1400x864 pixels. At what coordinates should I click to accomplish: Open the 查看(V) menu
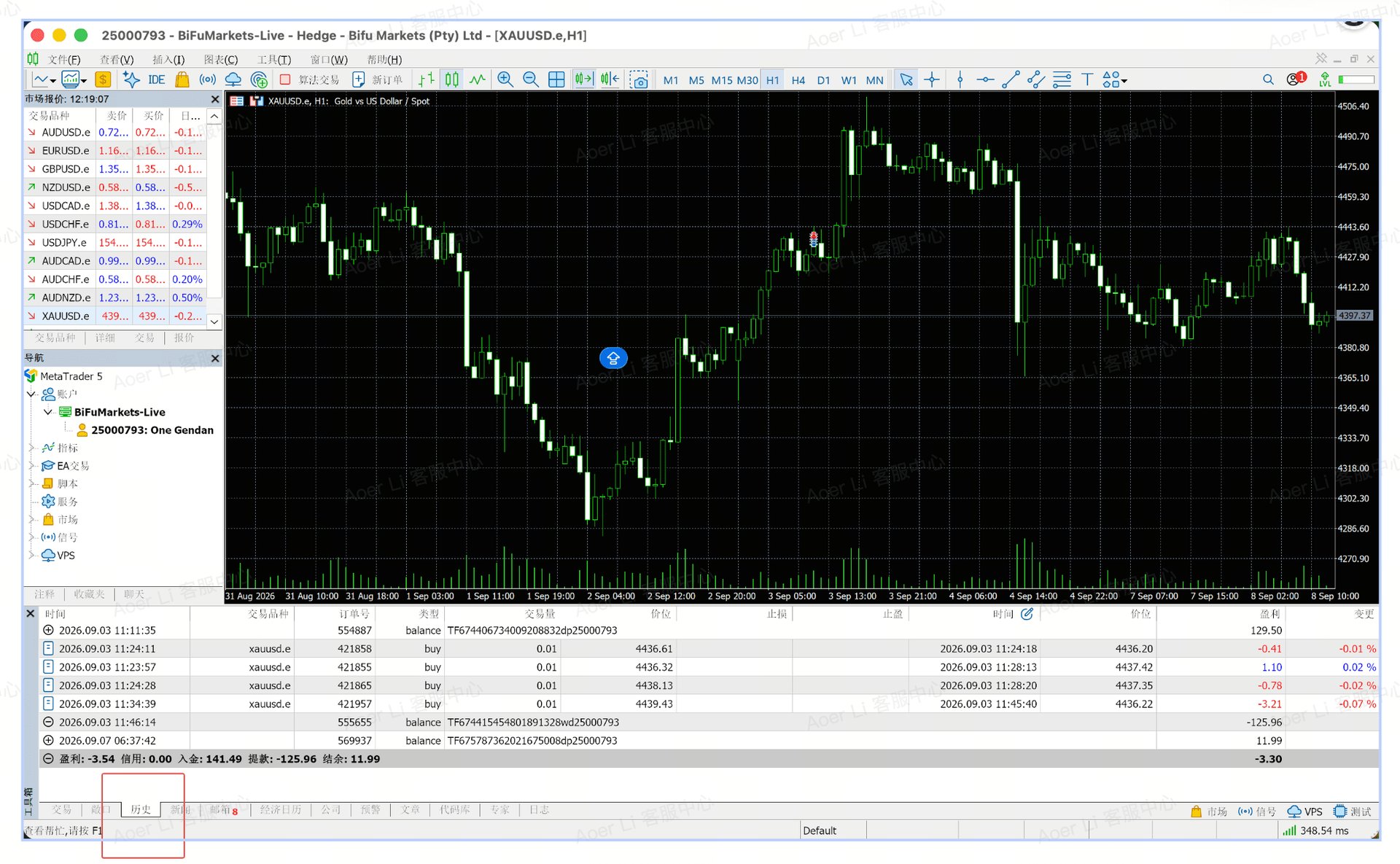point(117,60)
